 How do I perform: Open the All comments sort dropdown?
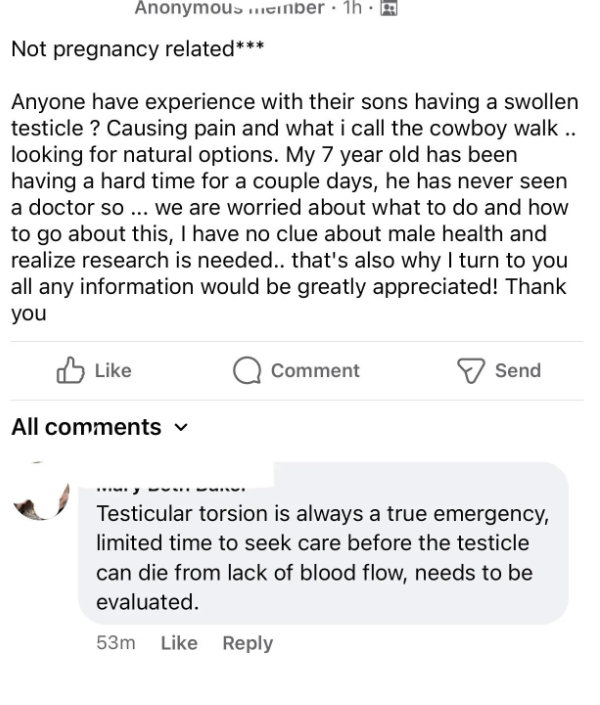coord(98,427)
